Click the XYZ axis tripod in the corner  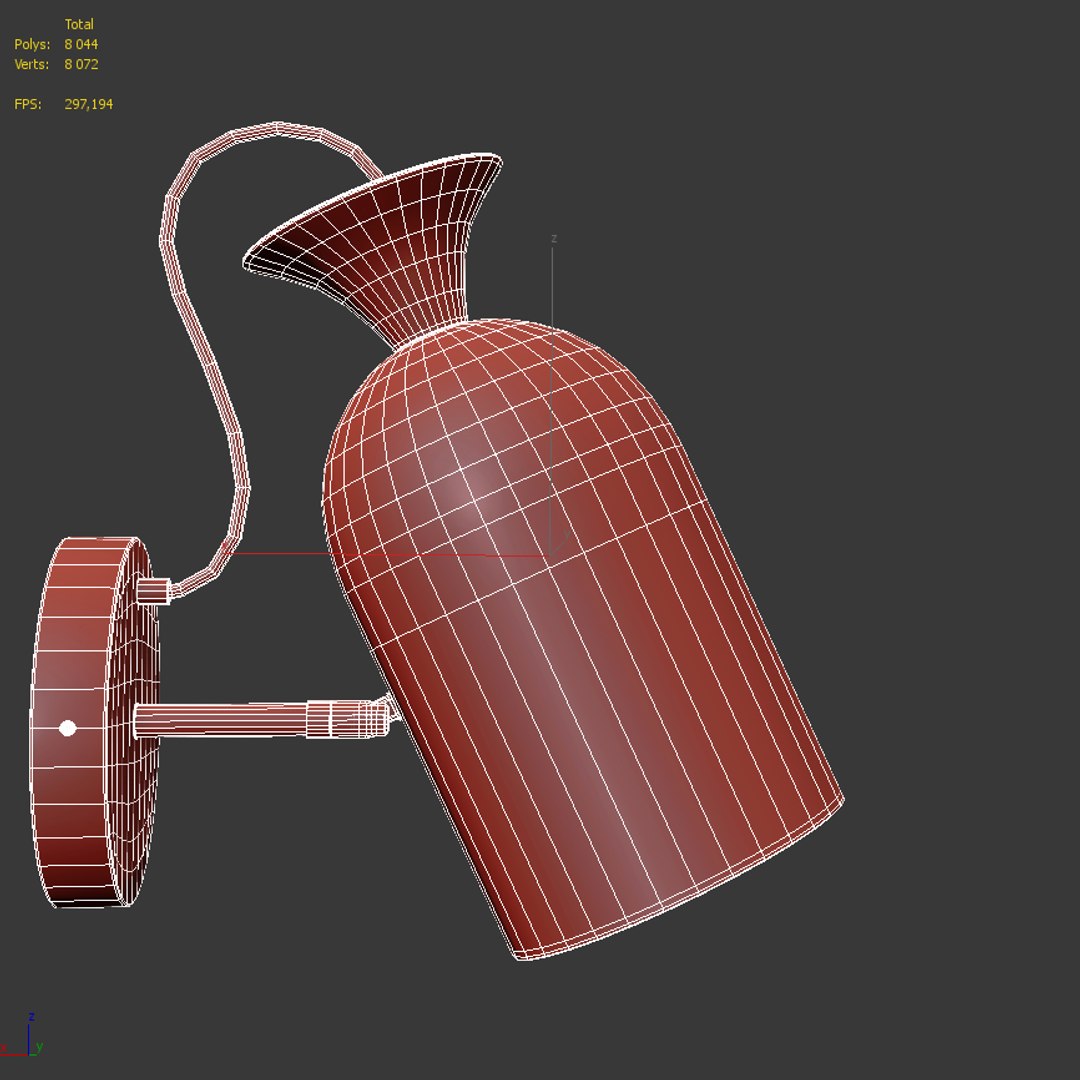[23, 1035]
